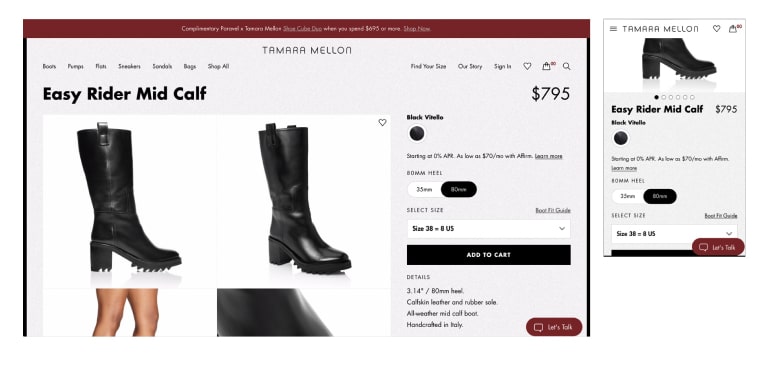Choose 35mm heel in the mobile view
Screen dimensions: 769x367
[628, 196]
